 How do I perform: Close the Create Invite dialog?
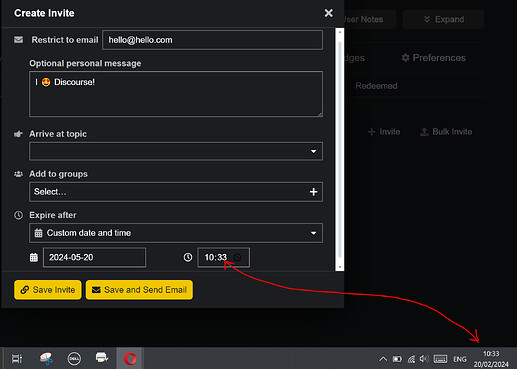[328, 13]
